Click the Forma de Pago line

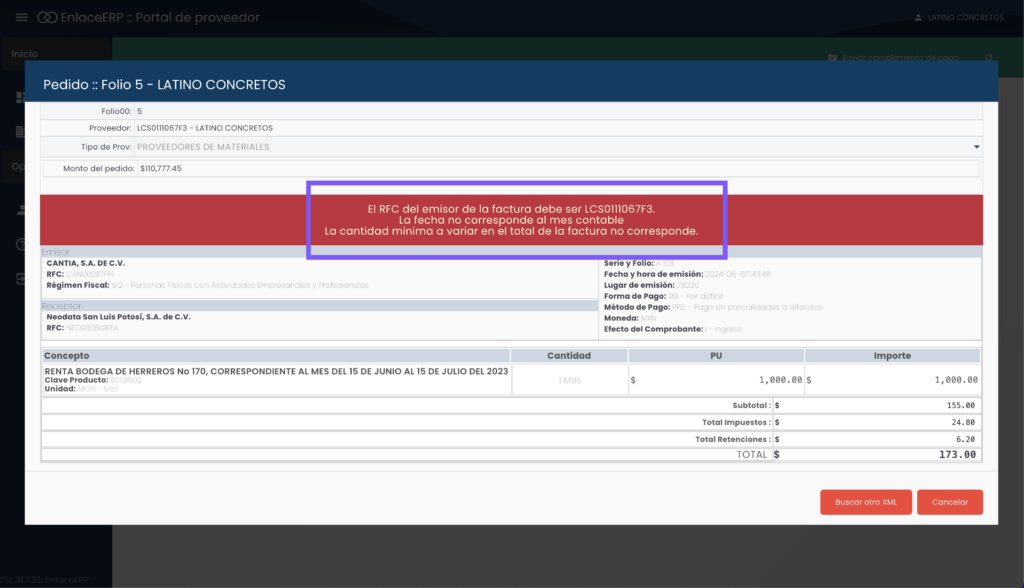coord(664,297)
